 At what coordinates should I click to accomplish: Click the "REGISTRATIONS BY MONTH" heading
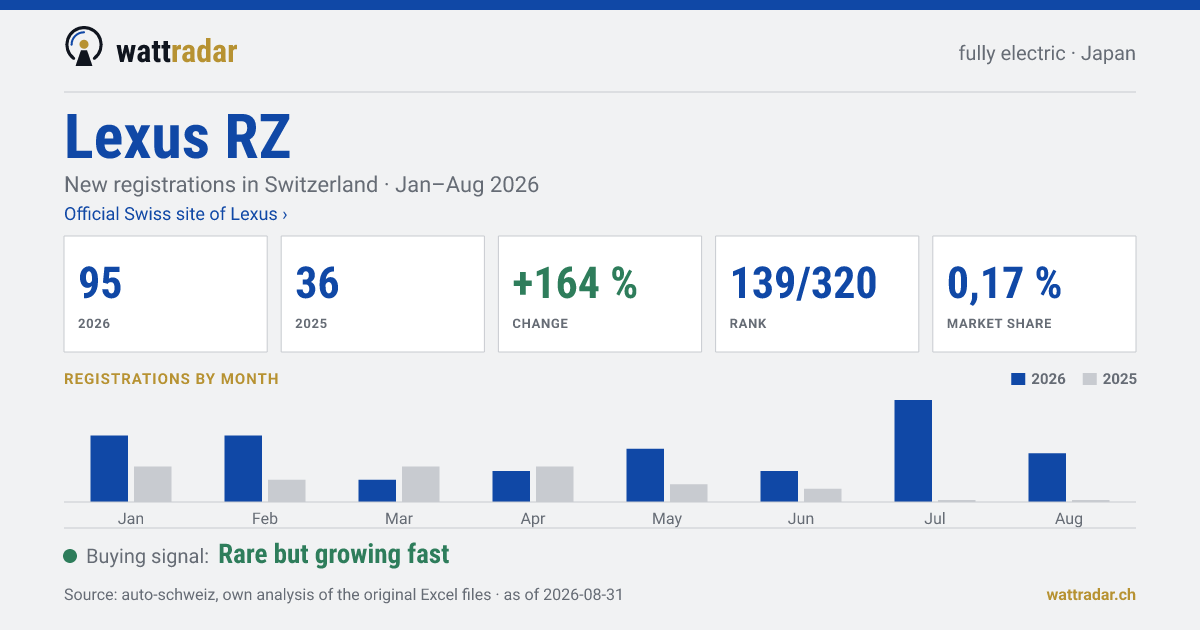coord(171,379)
